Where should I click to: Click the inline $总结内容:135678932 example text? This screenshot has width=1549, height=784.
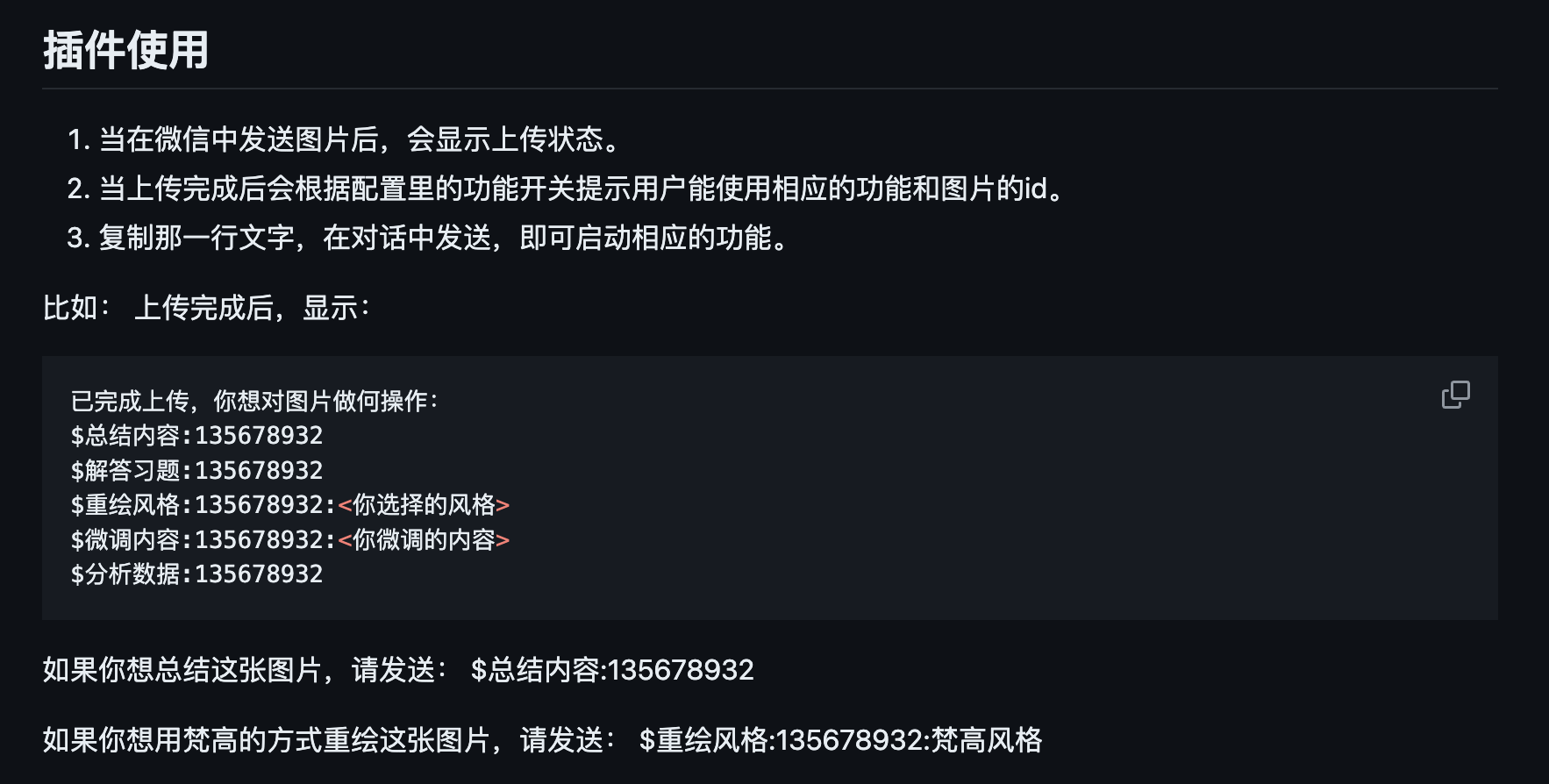click(x=612, y=670)
